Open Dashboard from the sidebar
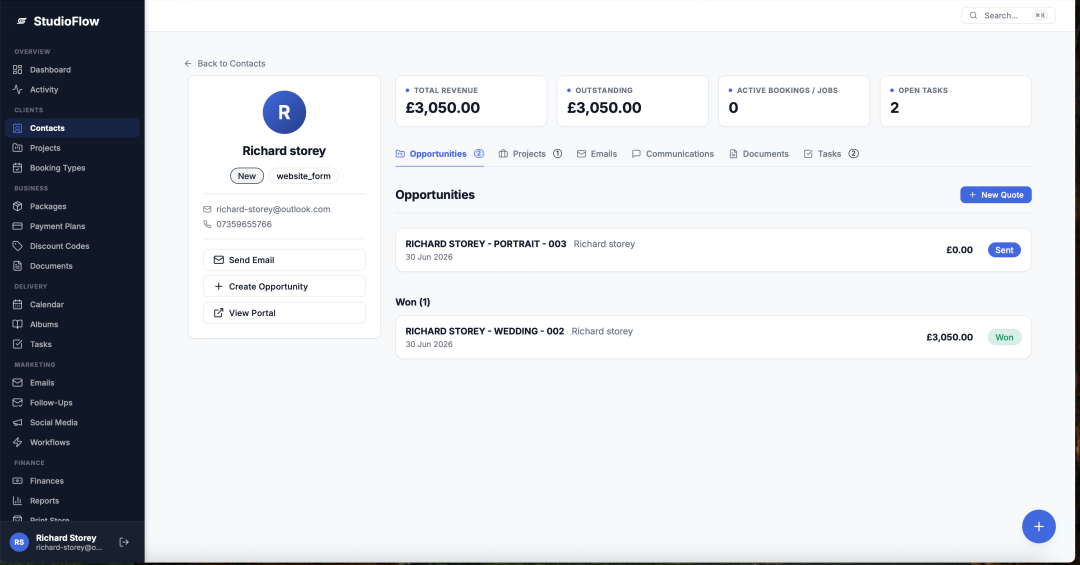The width and height of the screenshot is (1080, 565). pyautogui.click(x=72, y=70)
